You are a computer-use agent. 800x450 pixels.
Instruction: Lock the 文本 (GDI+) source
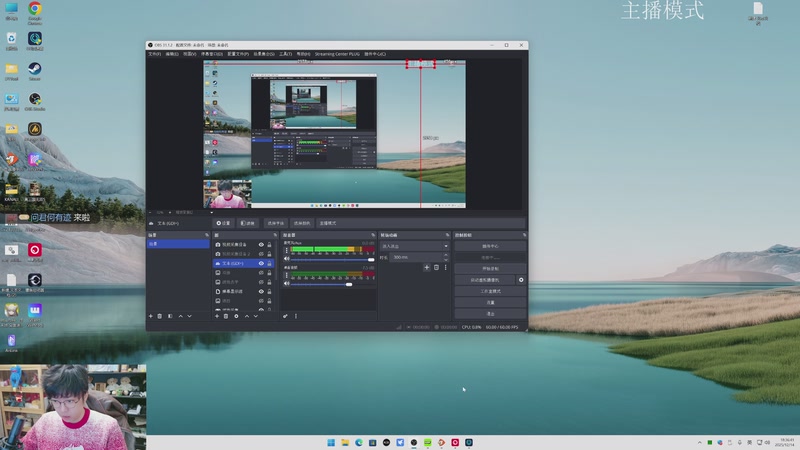coord(270,263)
